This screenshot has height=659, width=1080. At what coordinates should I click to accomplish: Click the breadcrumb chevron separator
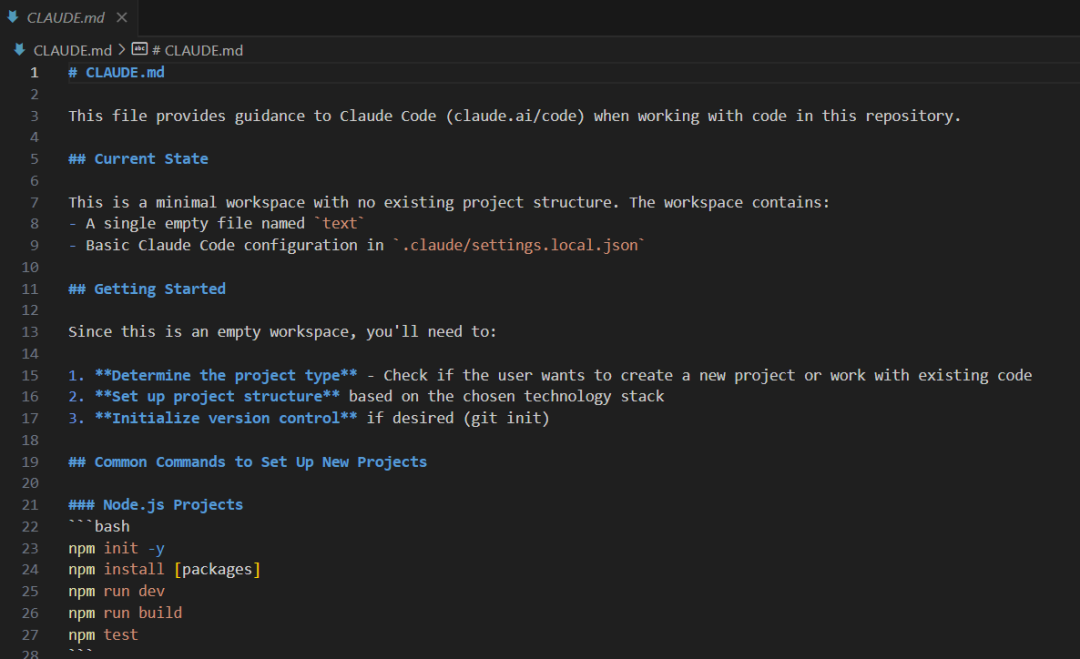122,50
